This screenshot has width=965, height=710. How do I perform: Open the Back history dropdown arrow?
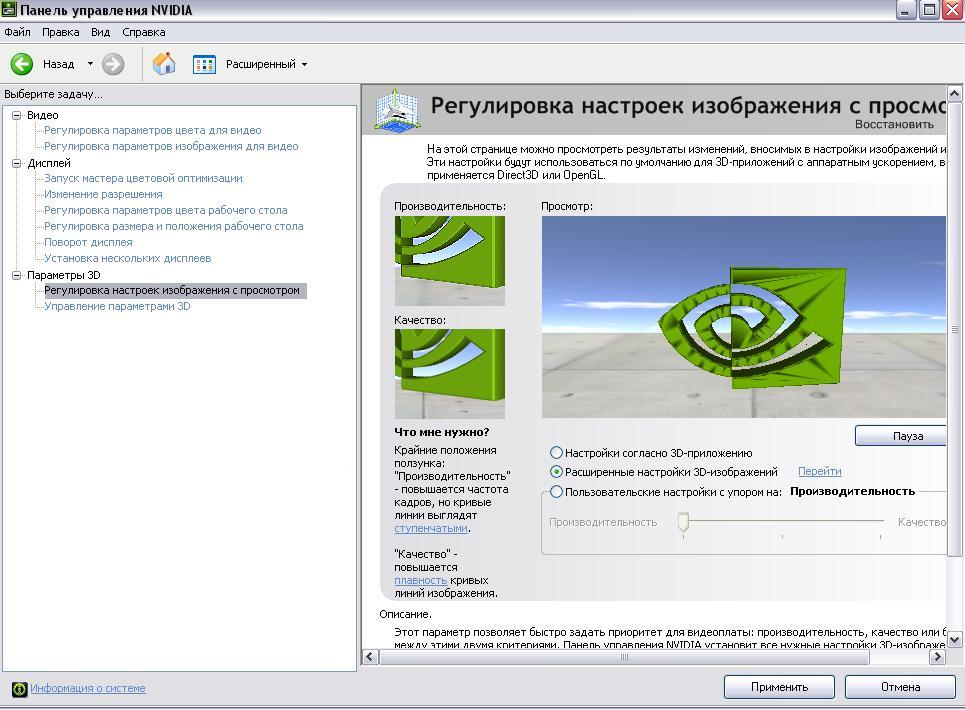tap(90, 63)
